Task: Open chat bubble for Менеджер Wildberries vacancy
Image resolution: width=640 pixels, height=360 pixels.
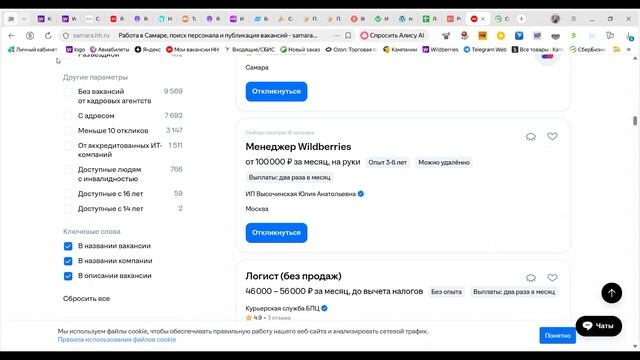Action: 531,137
